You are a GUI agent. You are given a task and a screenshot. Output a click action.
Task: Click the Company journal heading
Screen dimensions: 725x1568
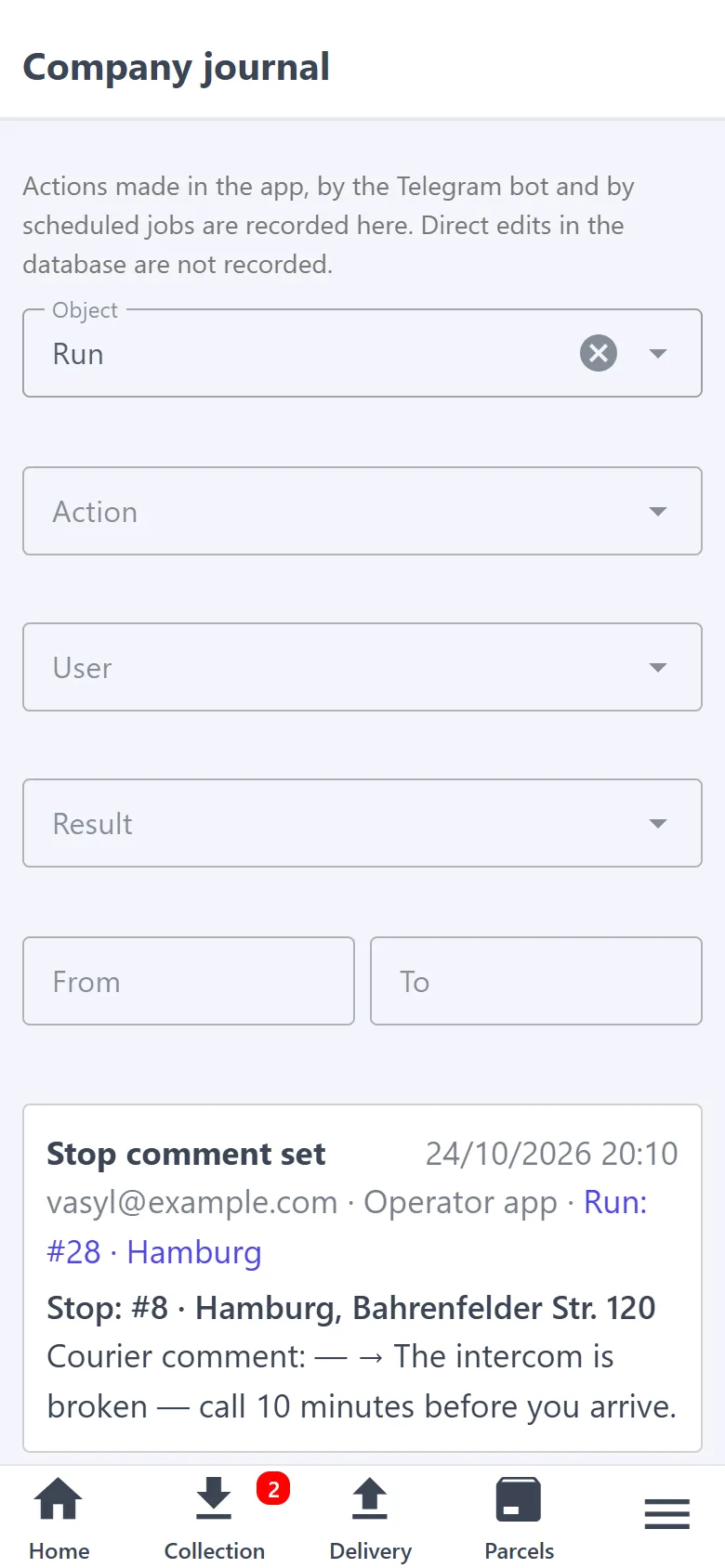[177, 67]
